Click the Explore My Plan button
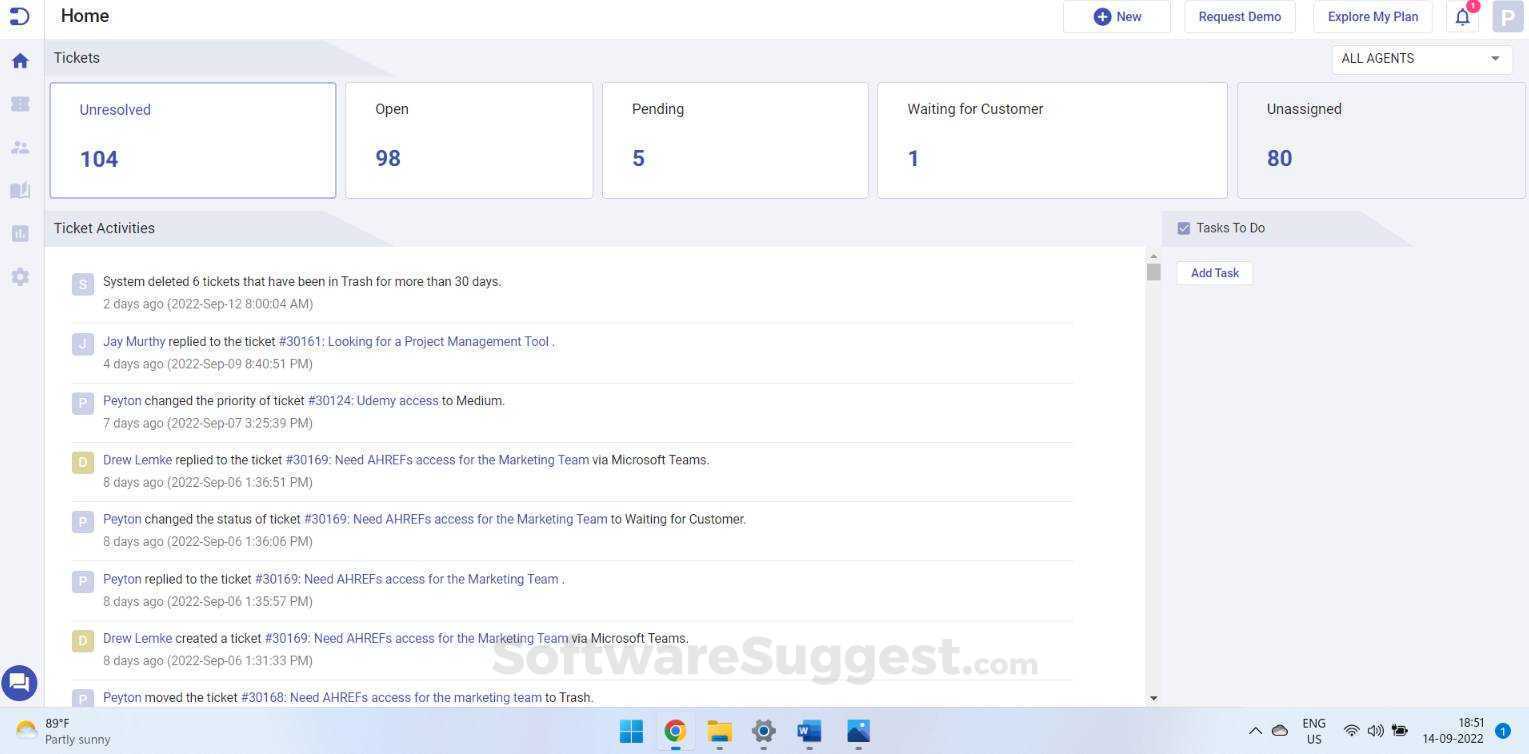The image size is (1529, 754). tap(1372, 16)
